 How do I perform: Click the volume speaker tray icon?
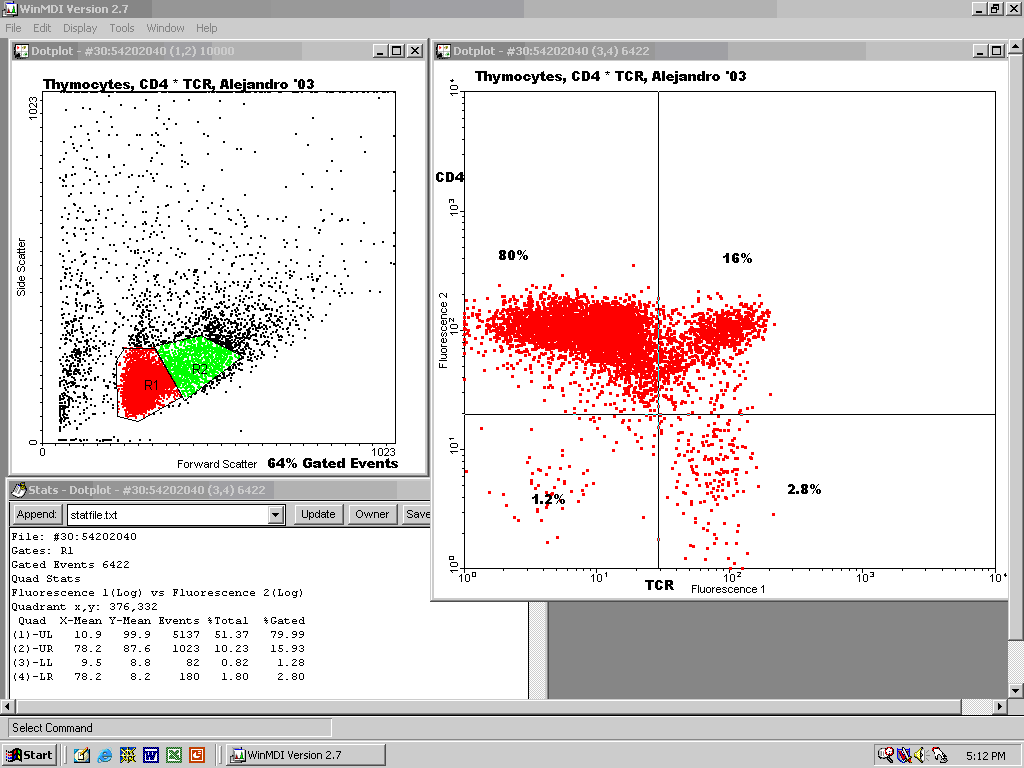pyautogui.click(x=919, y=755)
